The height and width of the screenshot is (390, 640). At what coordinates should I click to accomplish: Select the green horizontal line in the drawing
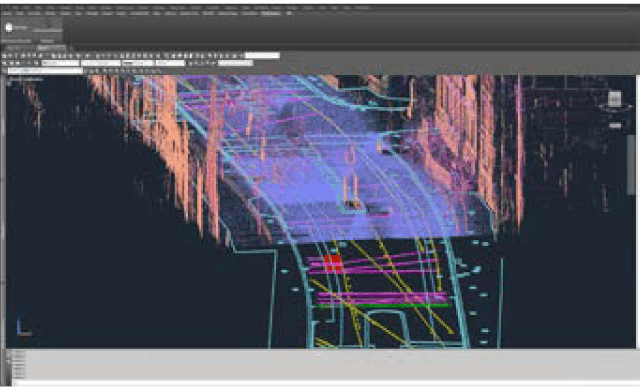click(x=384, y=306)
